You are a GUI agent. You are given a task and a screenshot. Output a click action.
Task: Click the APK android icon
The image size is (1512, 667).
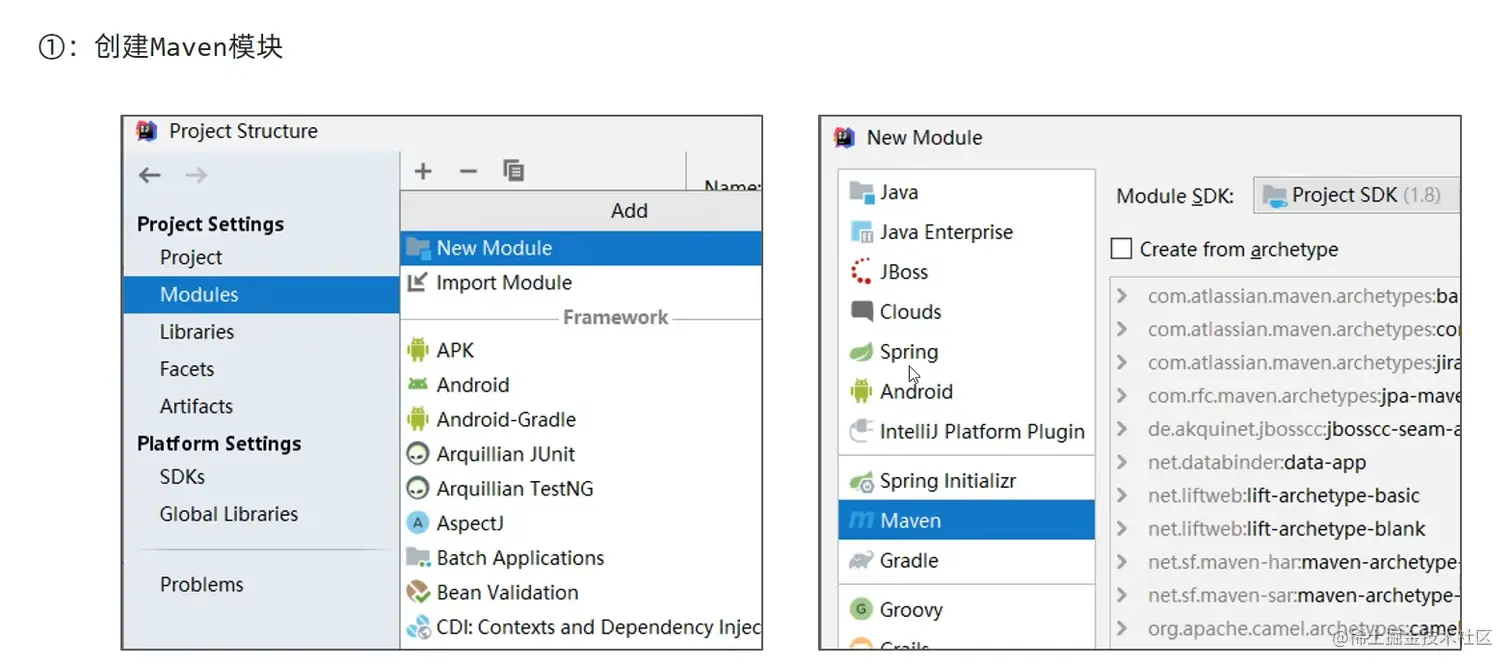(418, 350)
